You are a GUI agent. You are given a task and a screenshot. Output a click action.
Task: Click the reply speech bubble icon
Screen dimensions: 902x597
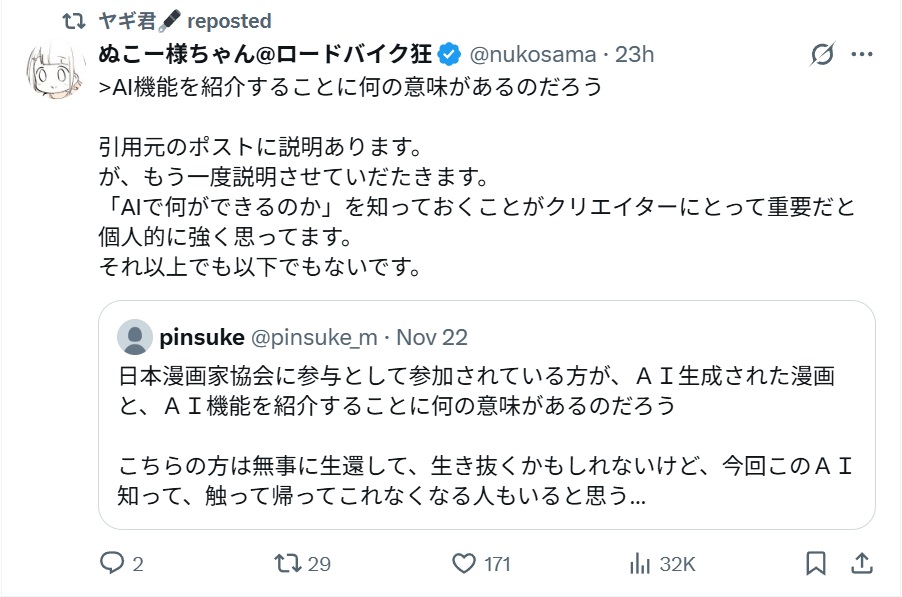[111, 564]
